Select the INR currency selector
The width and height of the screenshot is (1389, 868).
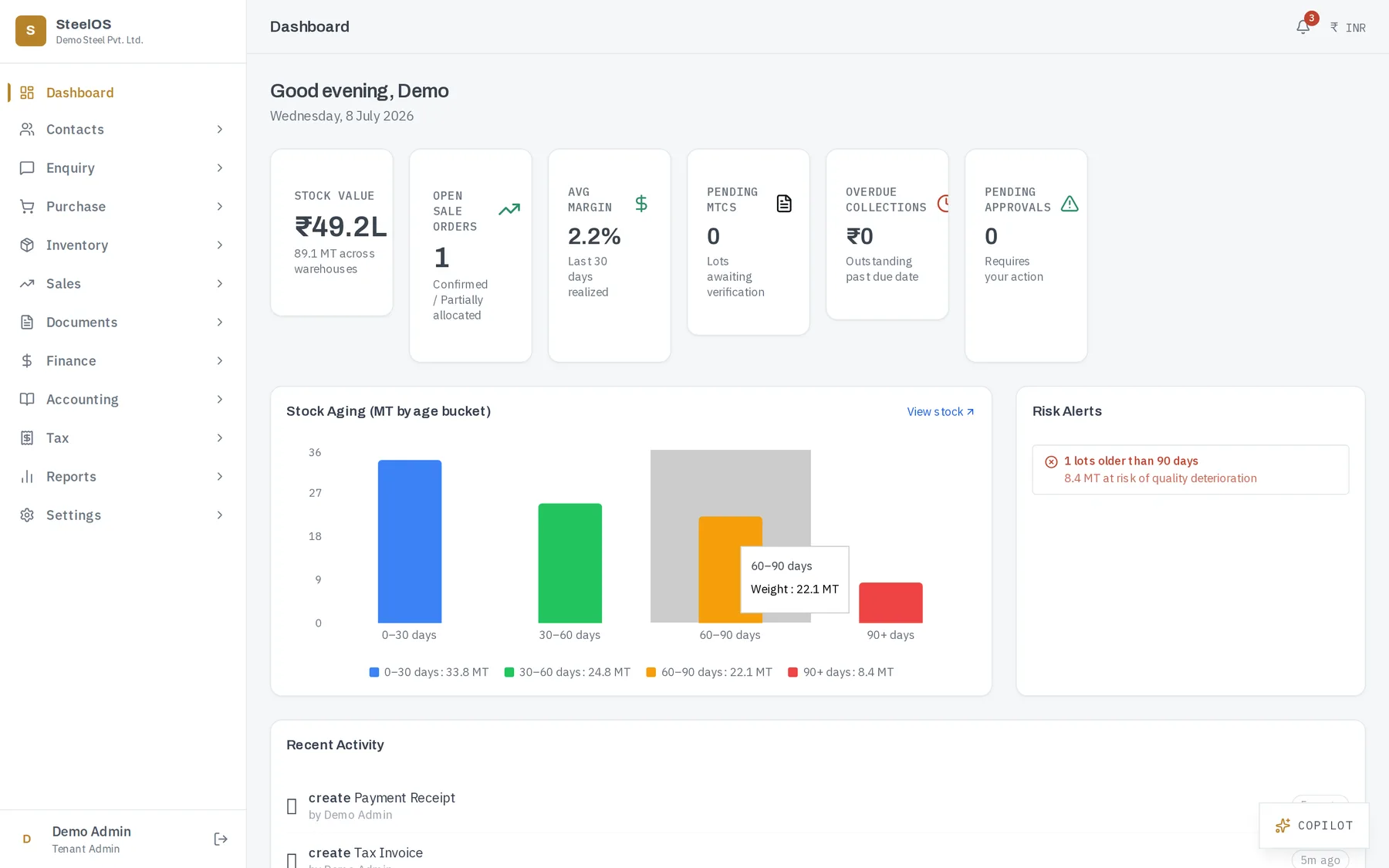click(x=1348, y=27)
